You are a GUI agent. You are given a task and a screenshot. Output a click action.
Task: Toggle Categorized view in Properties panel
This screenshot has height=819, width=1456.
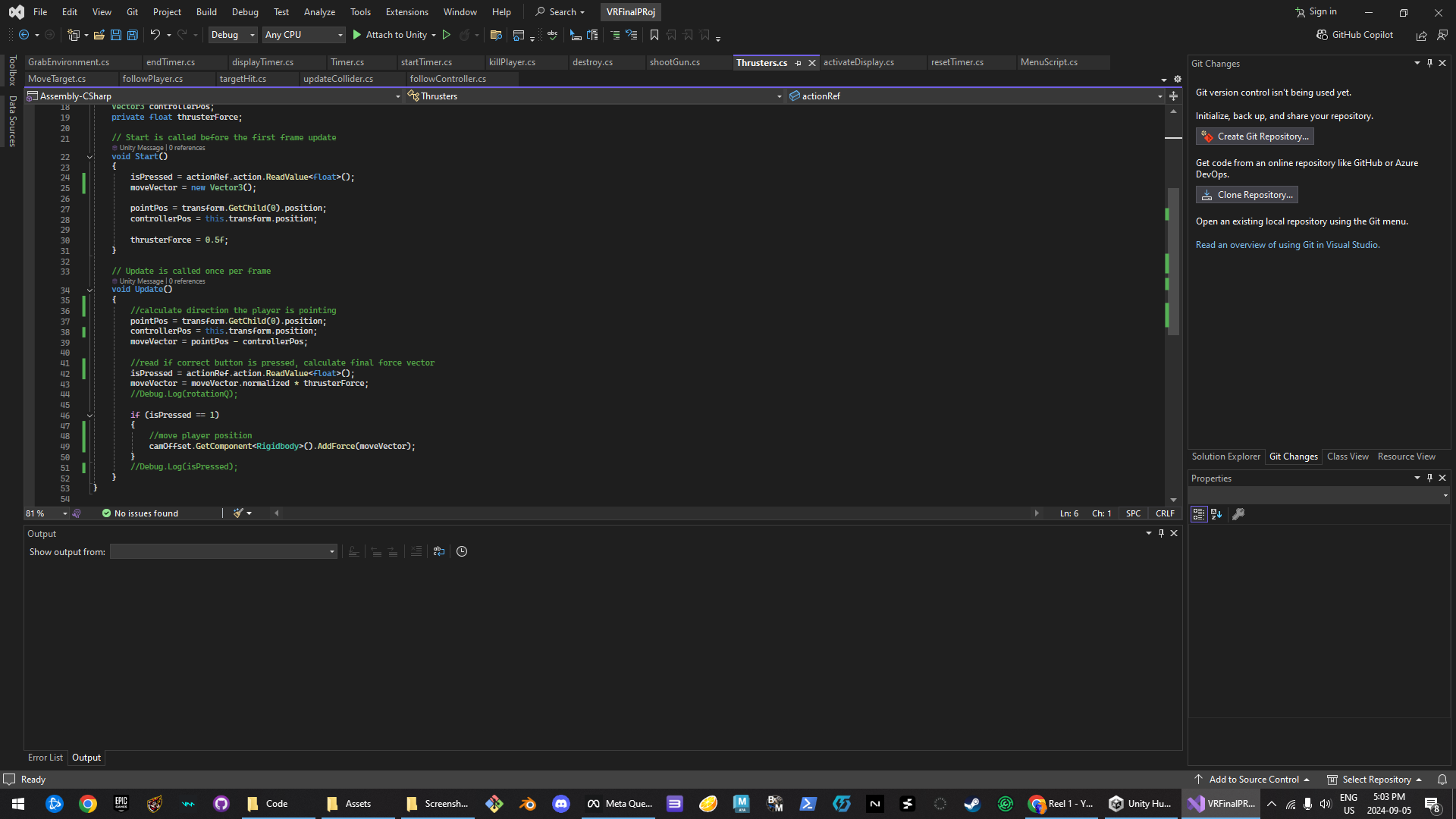coord(1198,514)
